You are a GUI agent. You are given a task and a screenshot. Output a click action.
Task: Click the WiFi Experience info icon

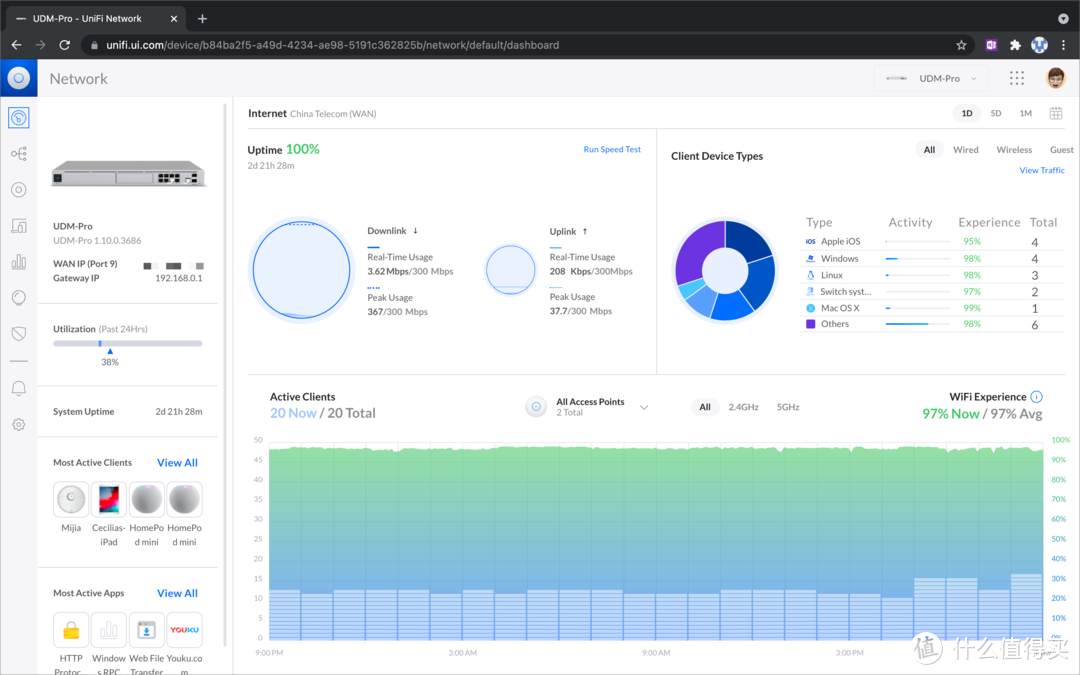tap(1037, 397)
